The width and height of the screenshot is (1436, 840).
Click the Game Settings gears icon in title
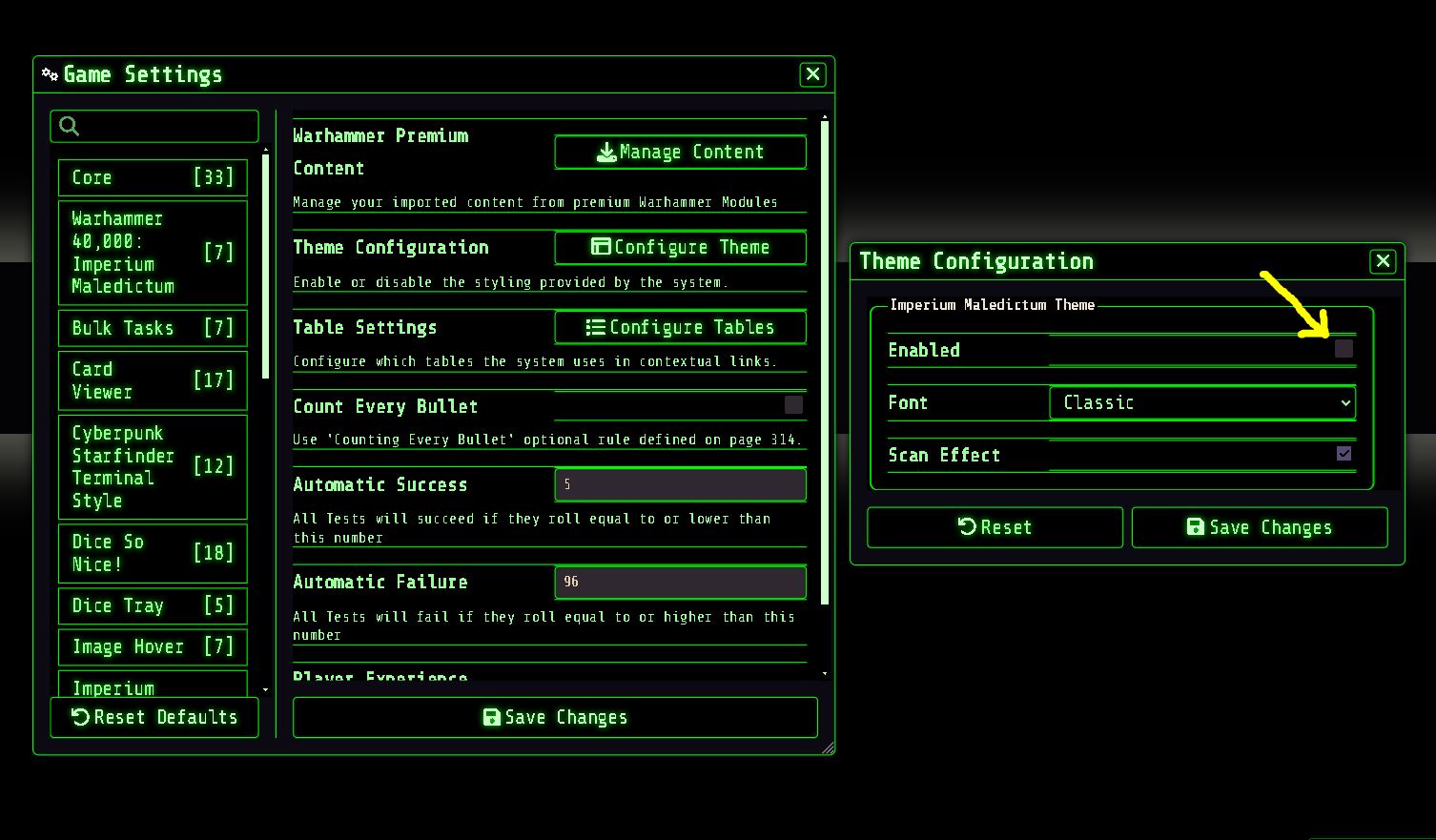(x=50, y=73)
